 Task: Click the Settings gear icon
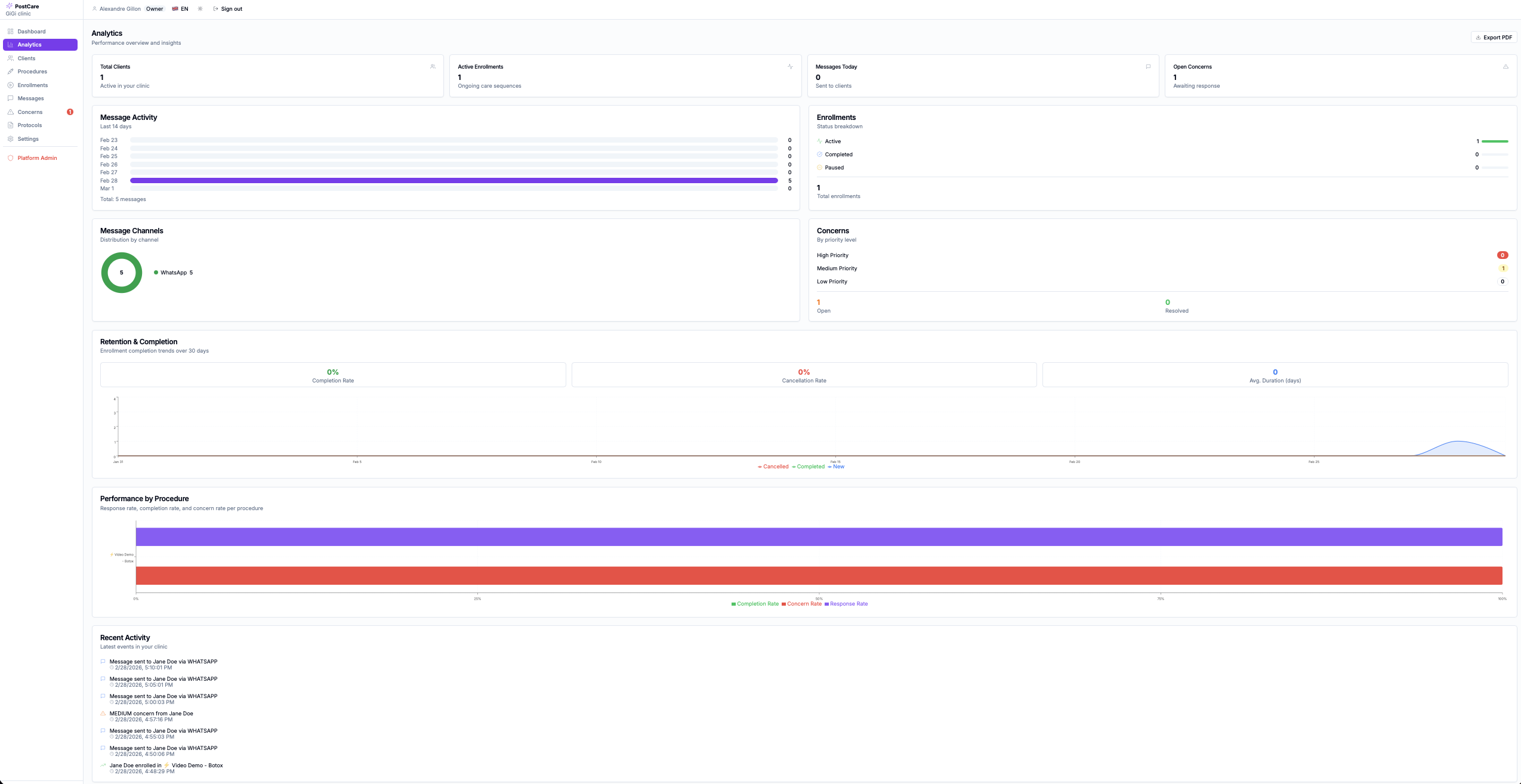(11, 138)
